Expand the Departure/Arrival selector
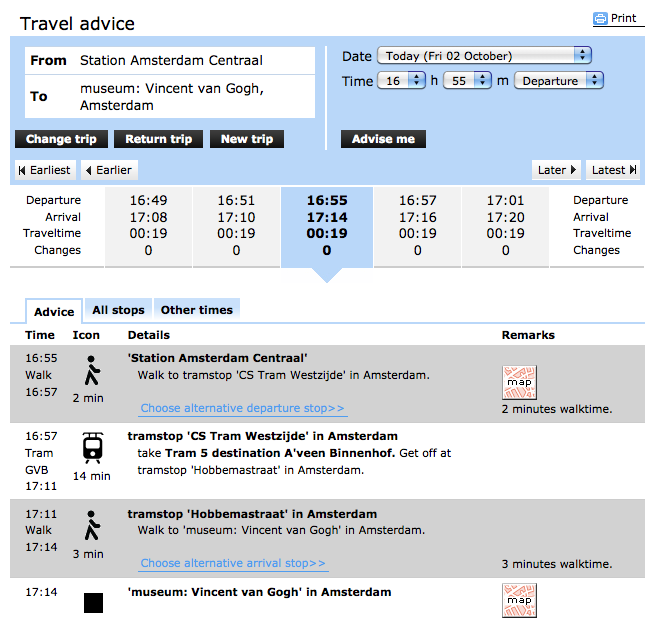Viewport: 658px width, 630px height. click(559, 81)
